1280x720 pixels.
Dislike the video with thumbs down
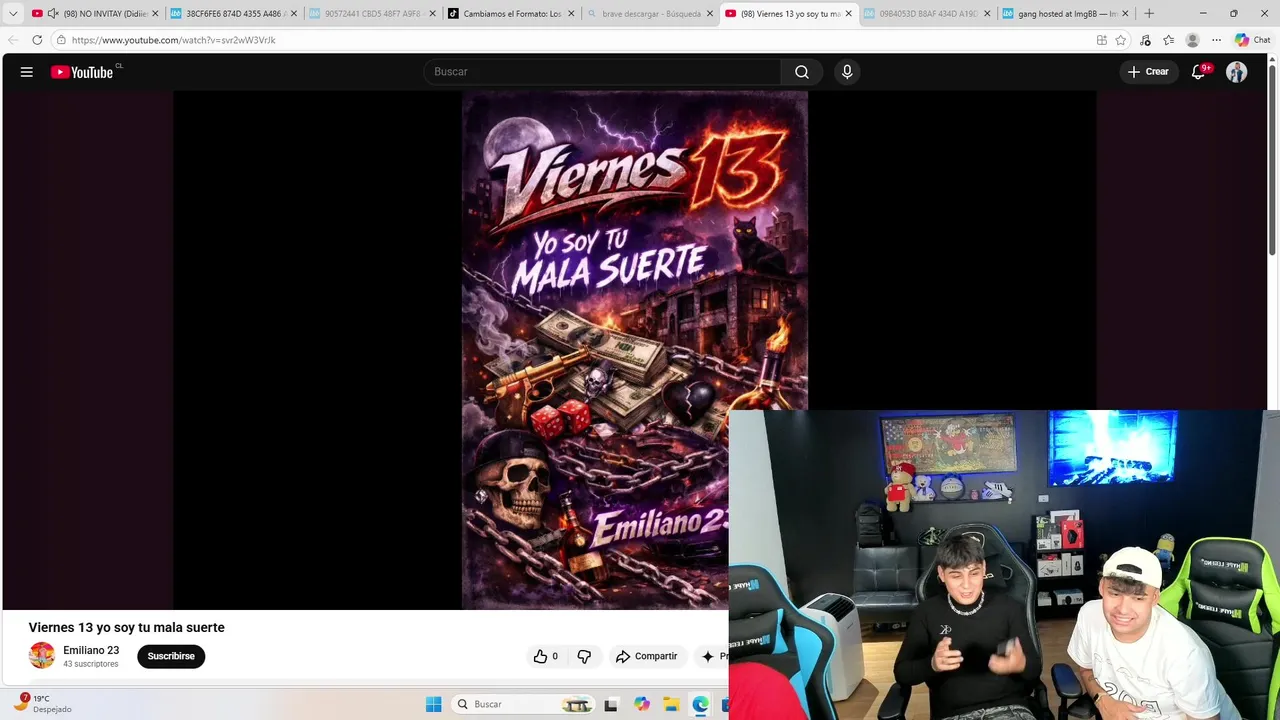tap(584, 656)
